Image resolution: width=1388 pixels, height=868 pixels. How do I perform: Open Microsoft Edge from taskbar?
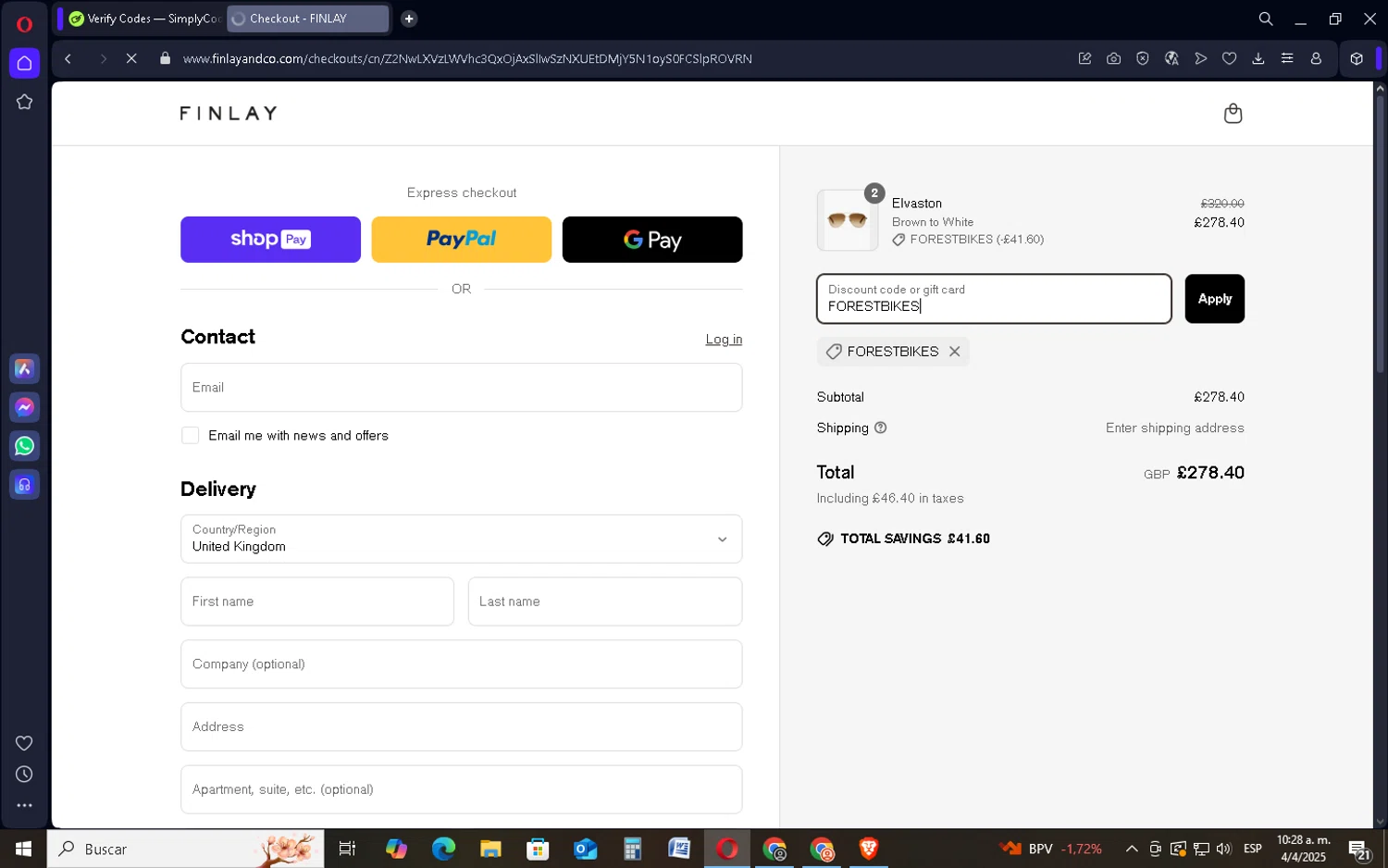tap(443, 849)
